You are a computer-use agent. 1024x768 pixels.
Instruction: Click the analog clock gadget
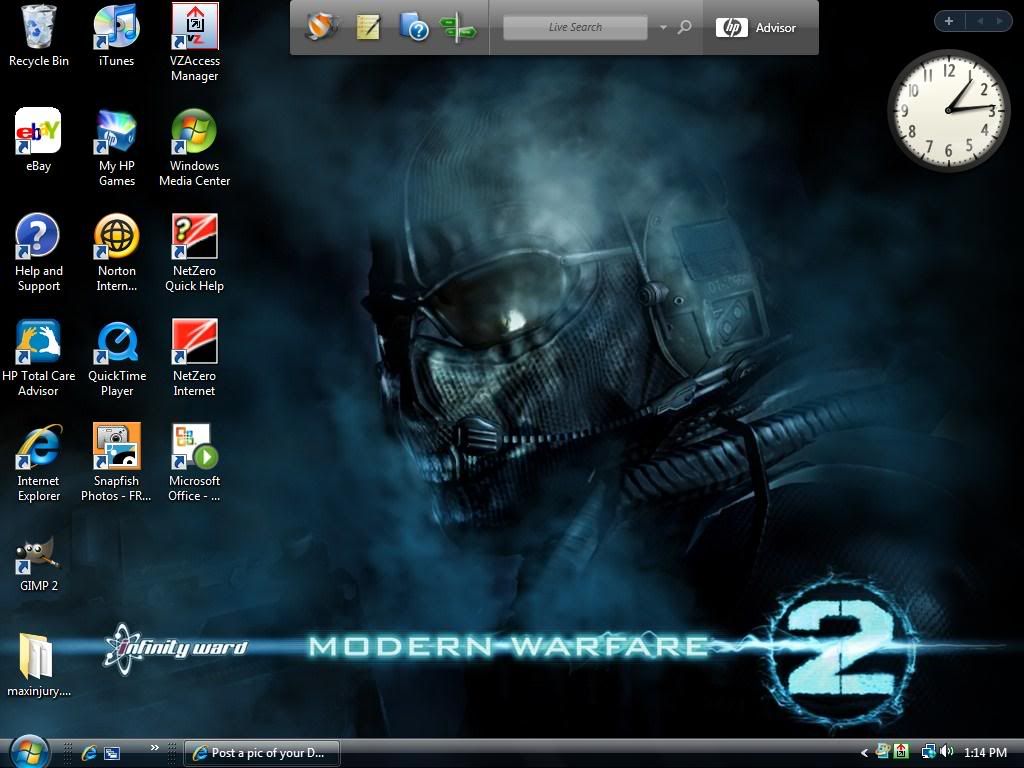pyautogui.click(x=948, y=110)
